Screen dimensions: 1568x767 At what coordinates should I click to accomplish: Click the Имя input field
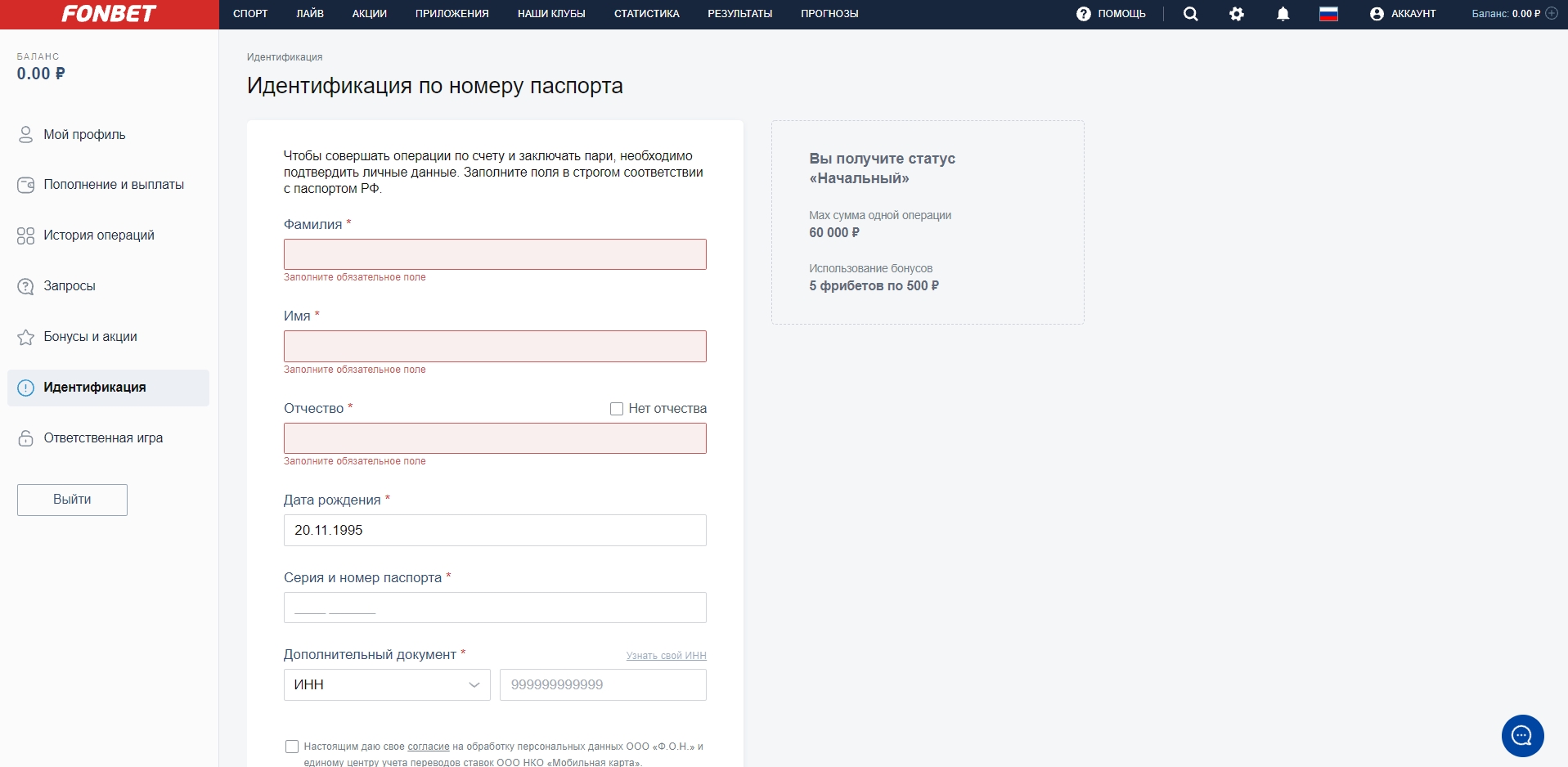(495, 347)
